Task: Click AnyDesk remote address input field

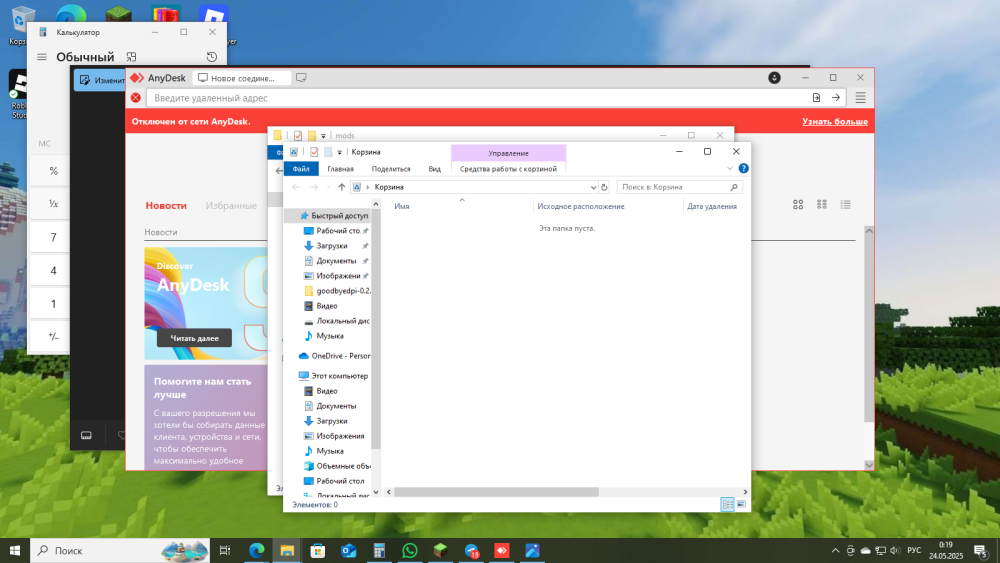Action: (478, 98)
